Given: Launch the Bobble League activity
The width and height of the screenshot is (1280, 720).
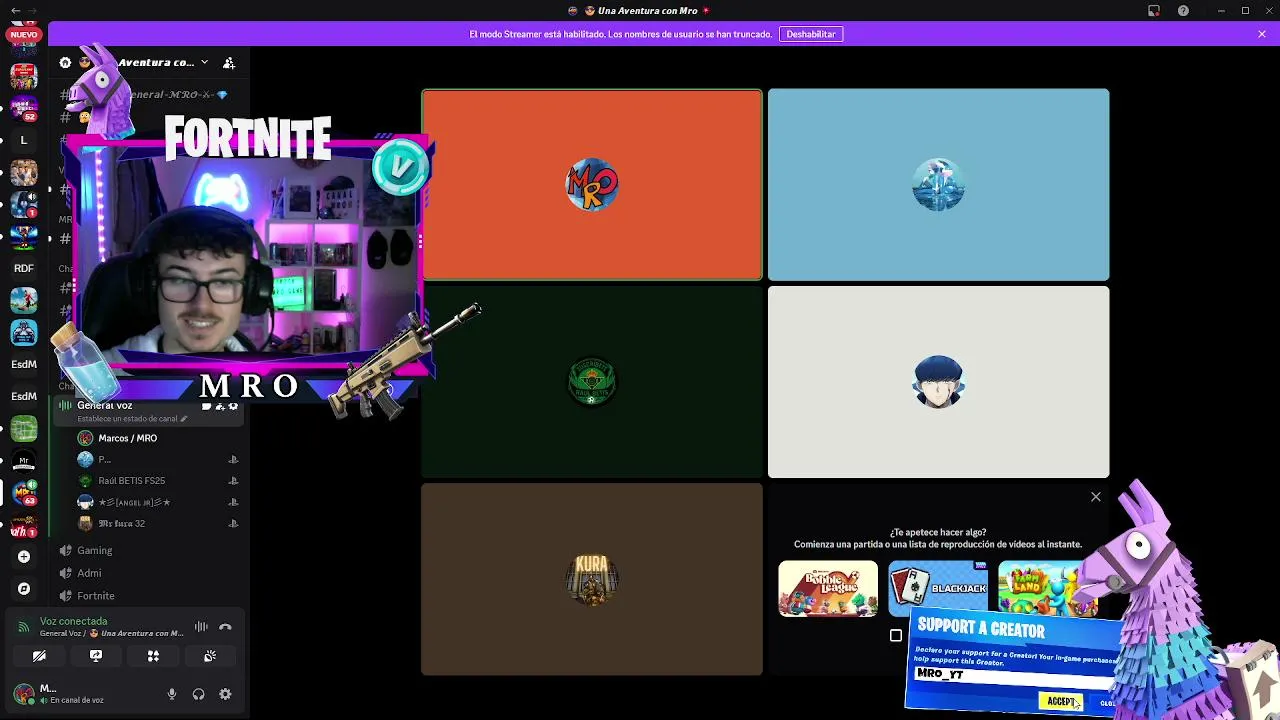Looking at the screenshot, I should [828, 588].
